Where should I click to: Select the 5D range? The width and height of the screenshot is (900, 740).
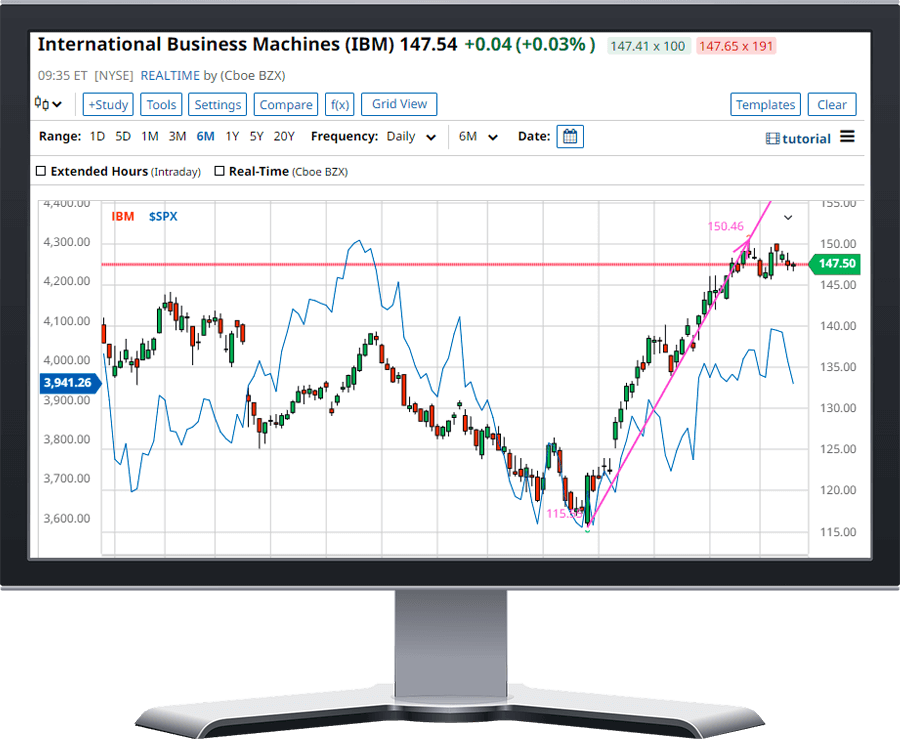[123, 137]
